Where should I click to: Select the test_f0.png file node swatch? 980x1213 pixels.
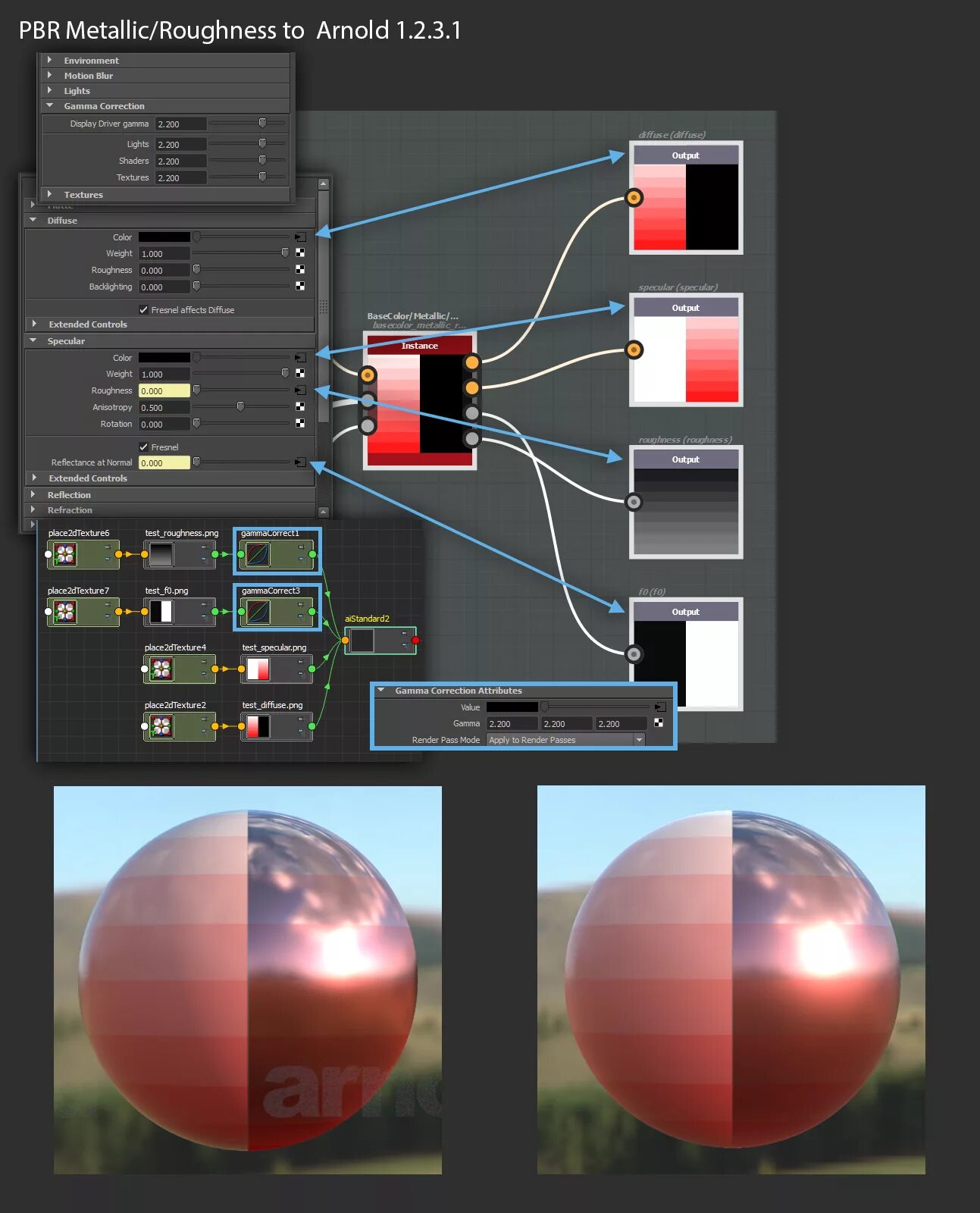click(161, 612)
